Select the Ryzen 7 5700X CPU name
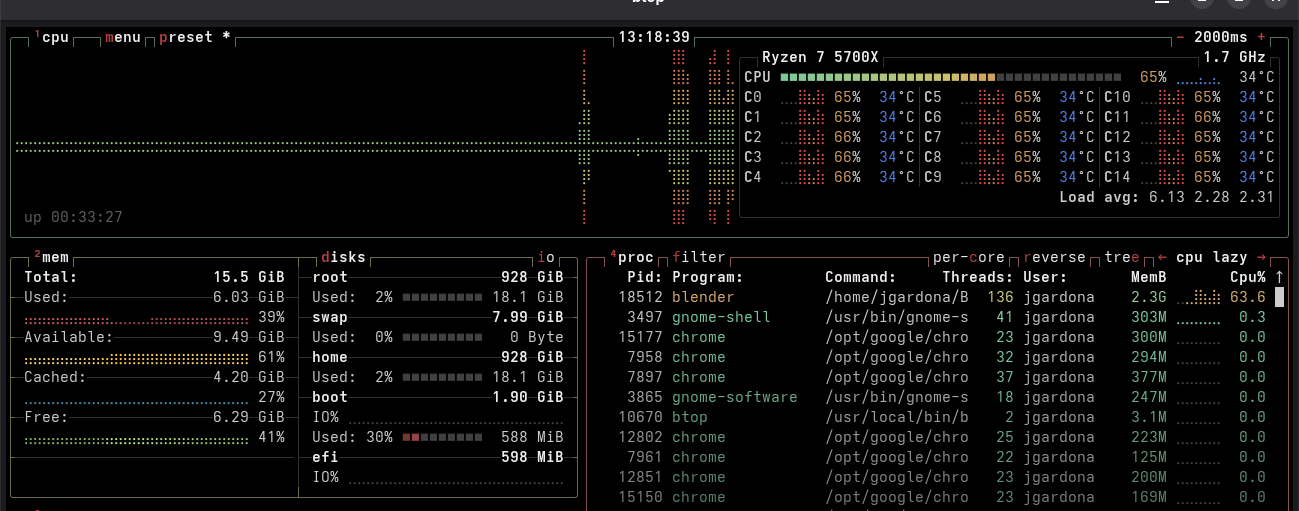 (820, 57)
